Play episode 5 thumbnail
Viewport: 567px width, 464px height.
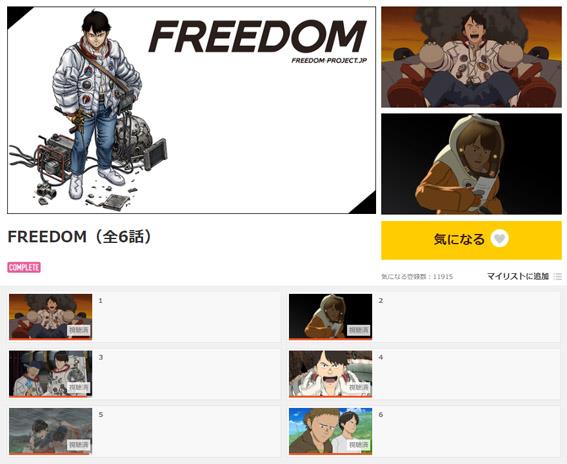coord(51,431)
